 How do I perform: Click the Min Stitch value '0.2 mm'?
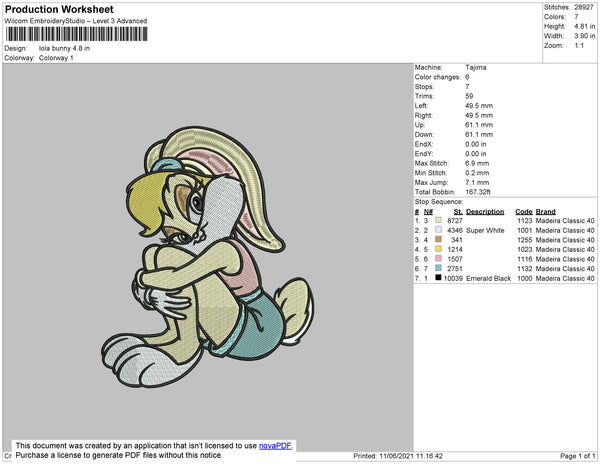tap(477, 173)
